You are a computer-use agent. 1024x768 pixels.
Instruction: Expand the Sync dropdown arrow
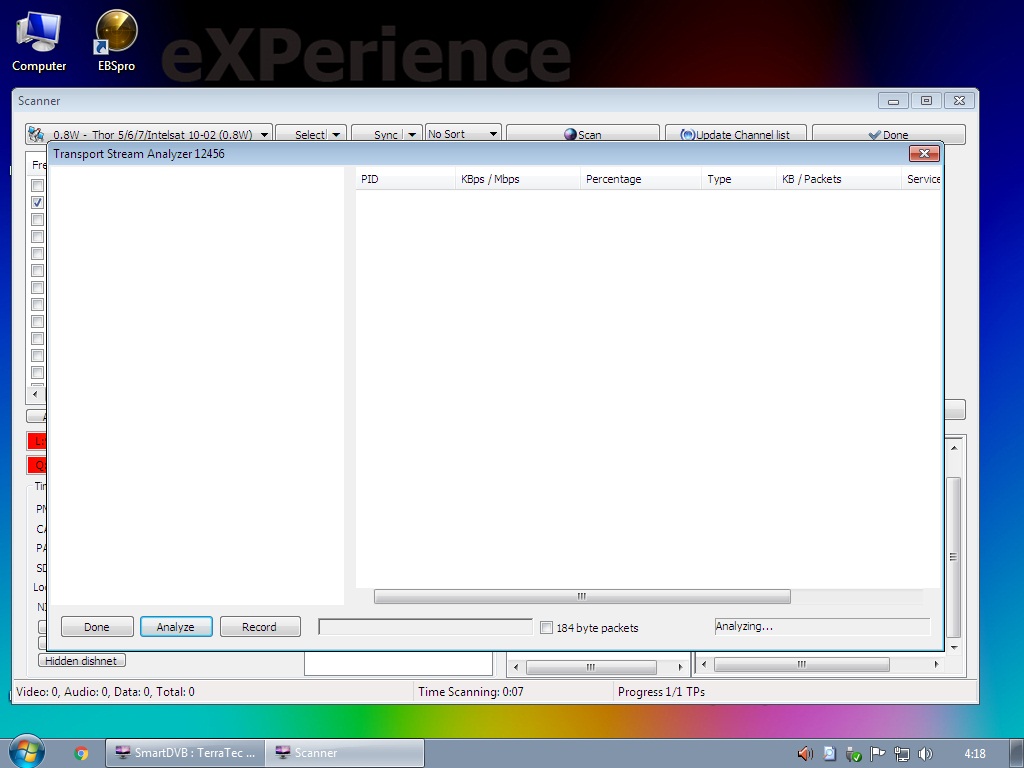click(x=412, y=135)
